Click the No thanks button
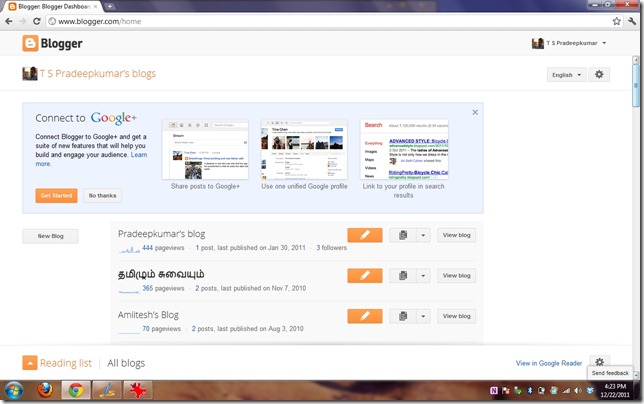The height and width of the screenshot is (404, 644). (x=102, y=196)
